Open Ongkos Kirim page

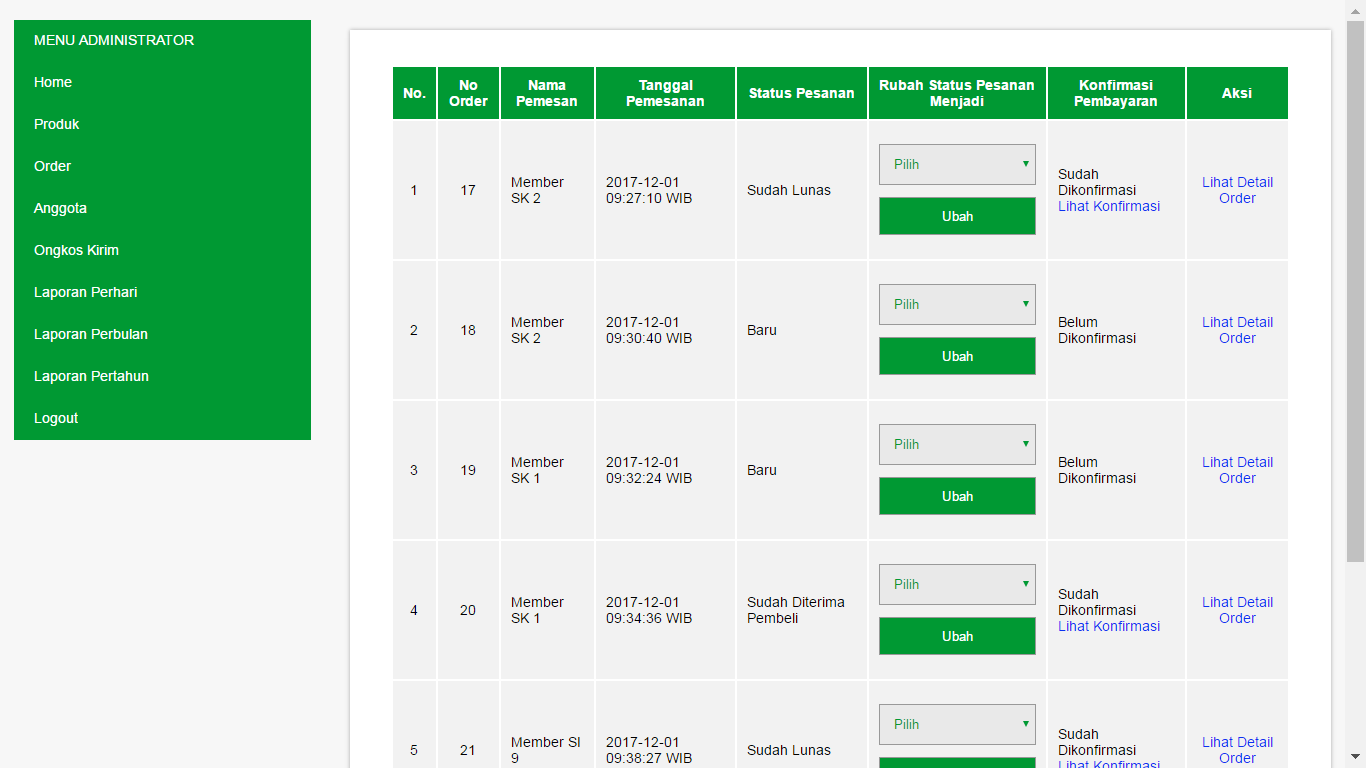click(76, 250)
